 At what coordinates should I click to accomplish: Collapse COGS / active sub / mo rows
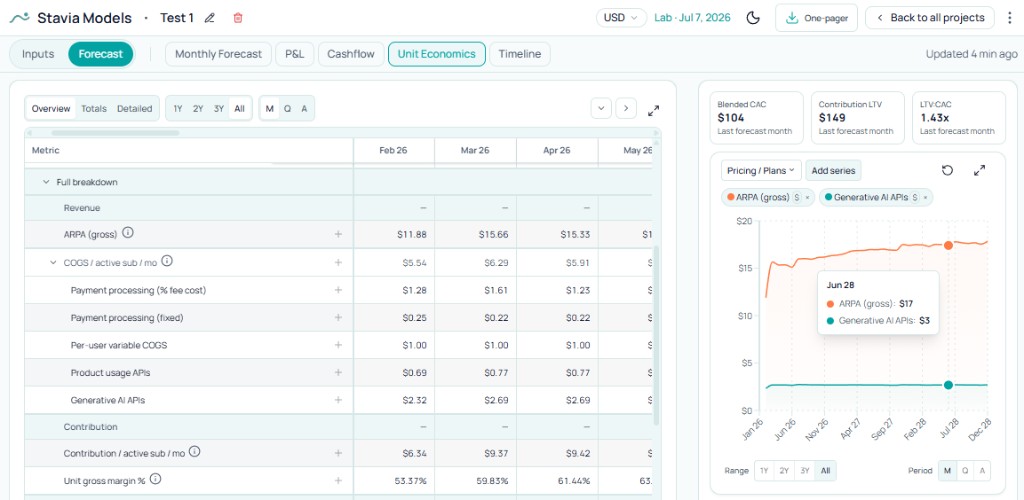[x=54, y=262]
